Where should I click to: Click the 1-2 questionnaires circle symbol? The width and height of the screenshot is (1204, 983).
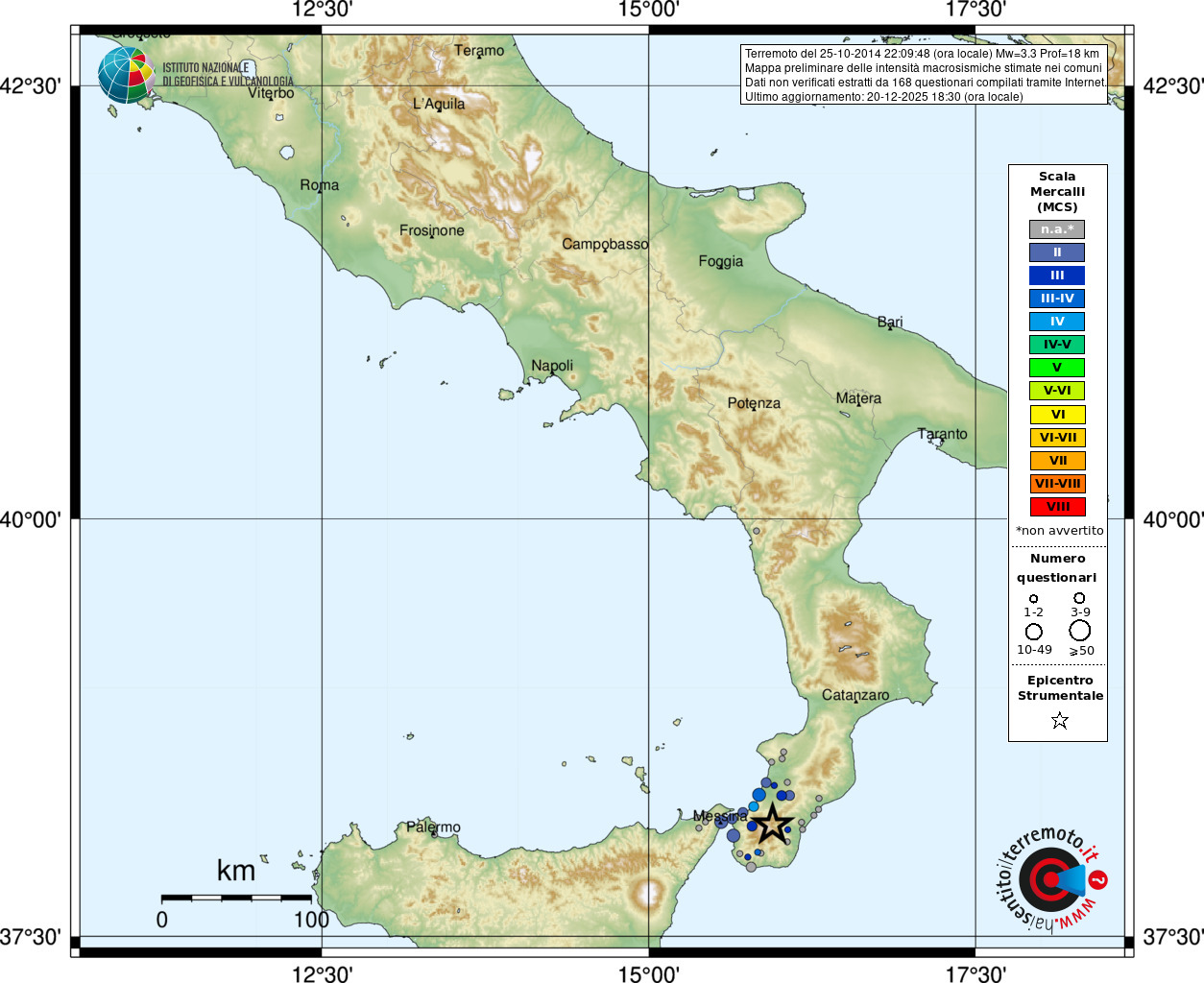1033,599
